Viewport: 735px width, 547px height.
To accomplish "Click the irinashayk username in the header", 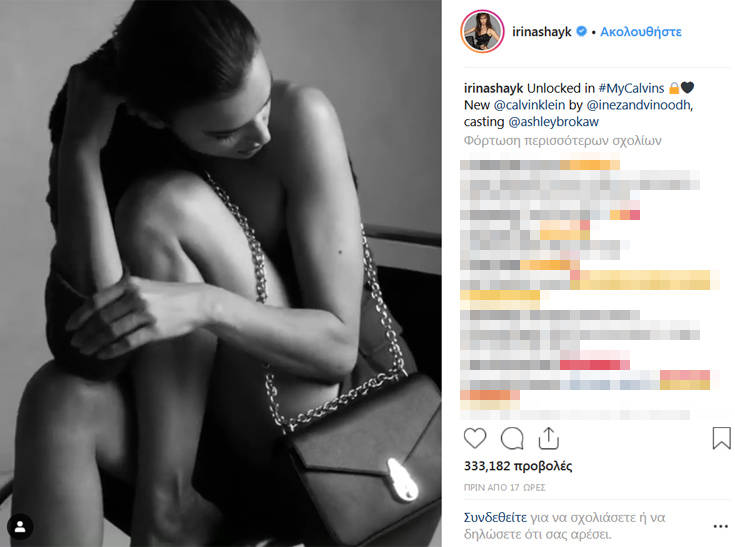I will [541, 32].
